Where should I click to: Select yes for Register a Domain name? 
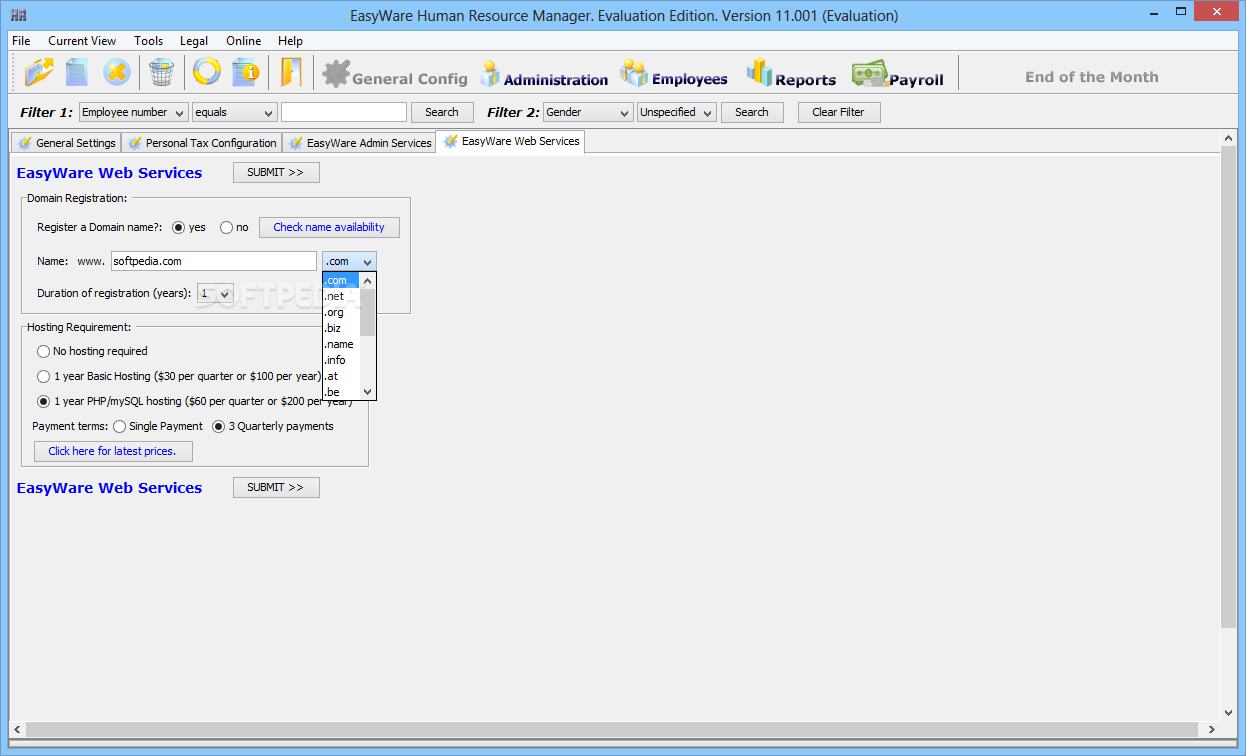tap(178, 227)
